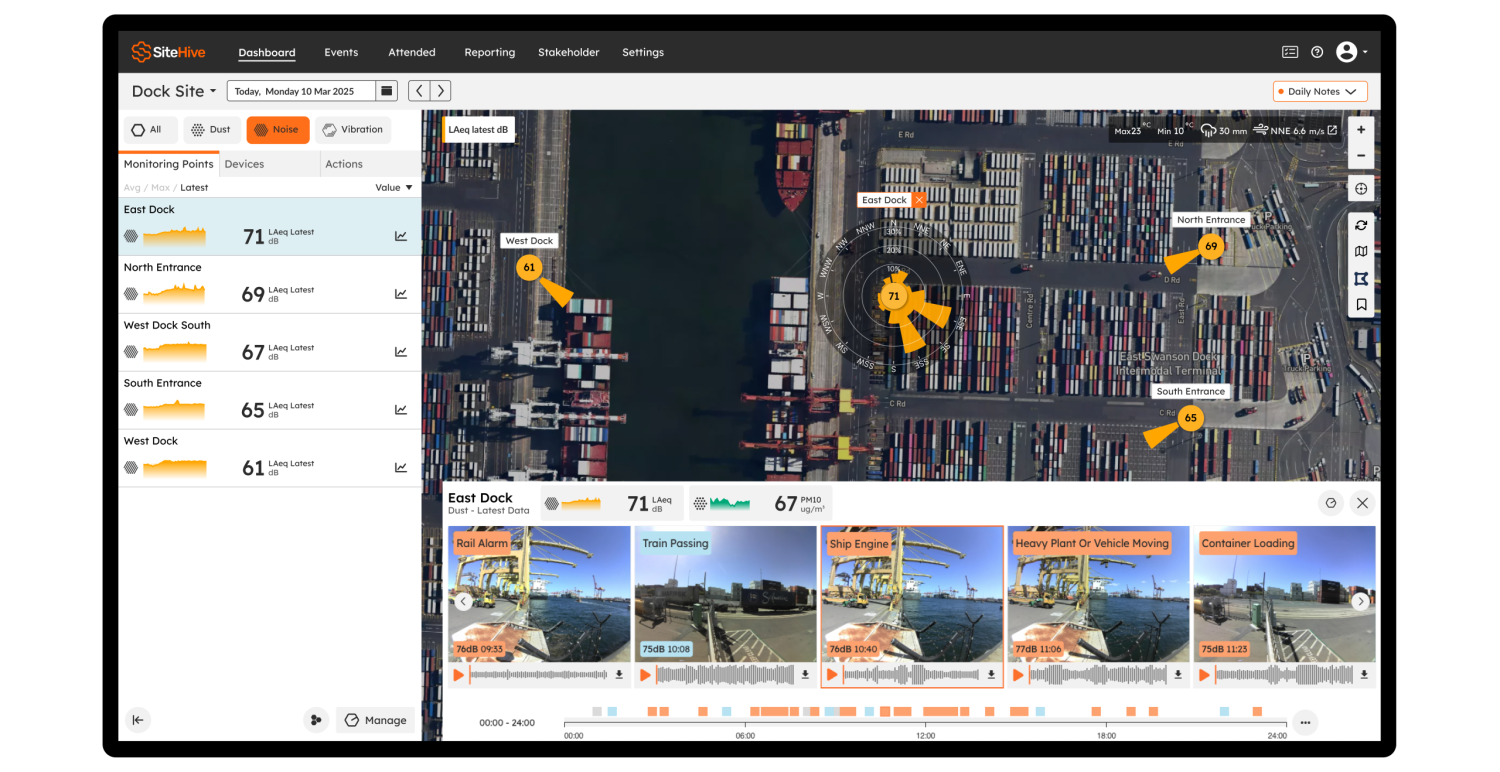Close the East Dock map popup
The width and height of the screenshot is (1500, 772).
click(919, 200)
